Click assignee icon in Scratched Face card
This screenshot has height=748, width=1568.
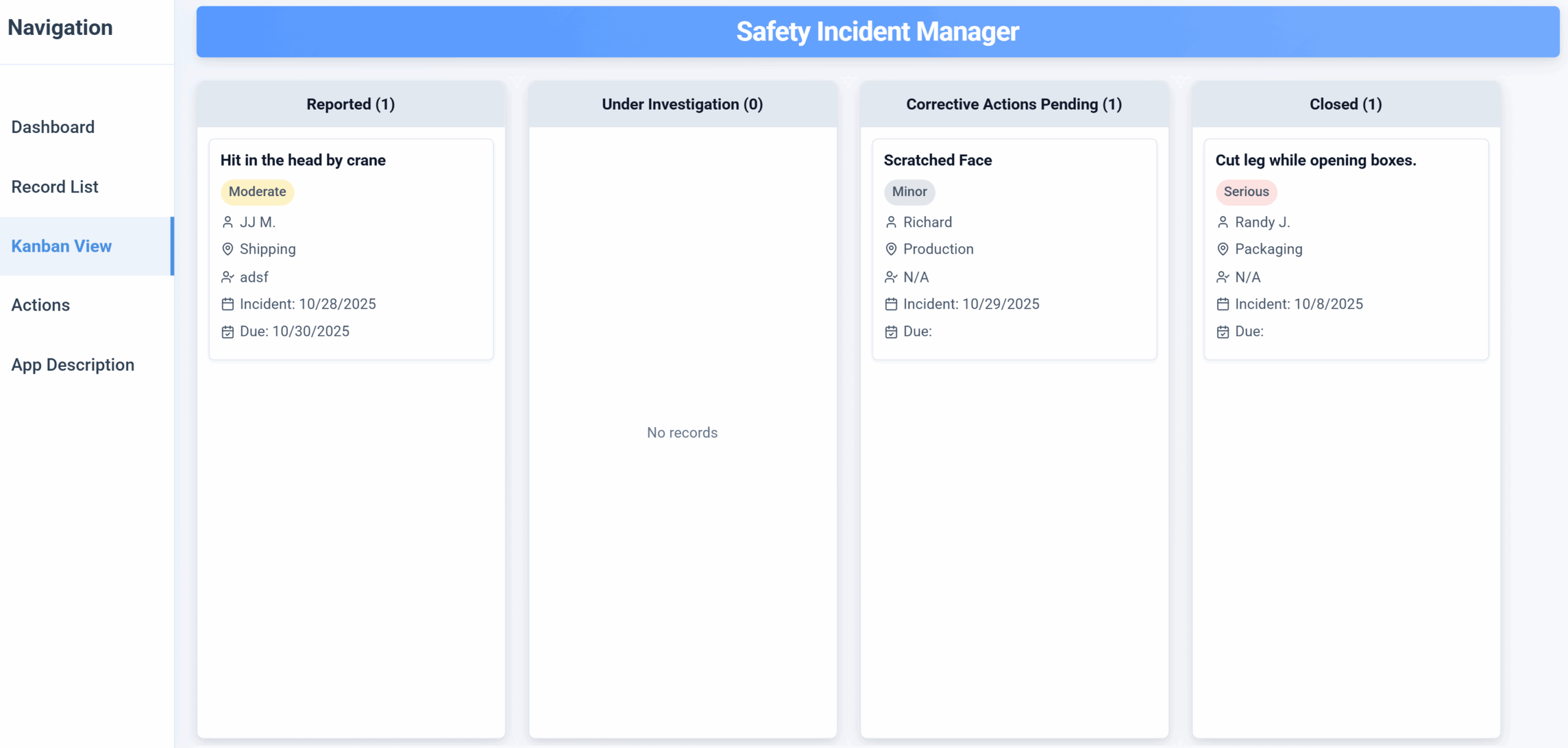(891, 277)
